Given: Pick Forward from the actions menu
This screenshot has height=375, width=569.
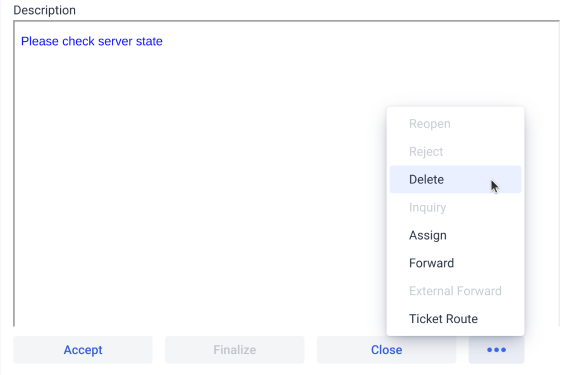Looking at the screenshot, I should (x=455, y=263).
